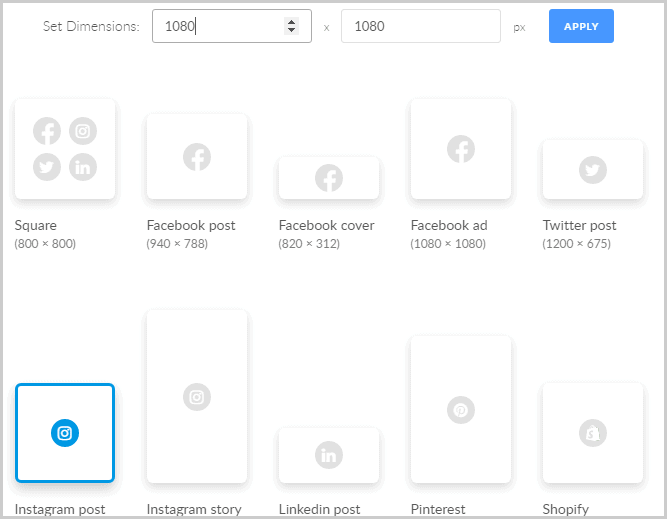Choose the Instagram story icon preset
Screen dimensions: 667x519
point(197,397)
